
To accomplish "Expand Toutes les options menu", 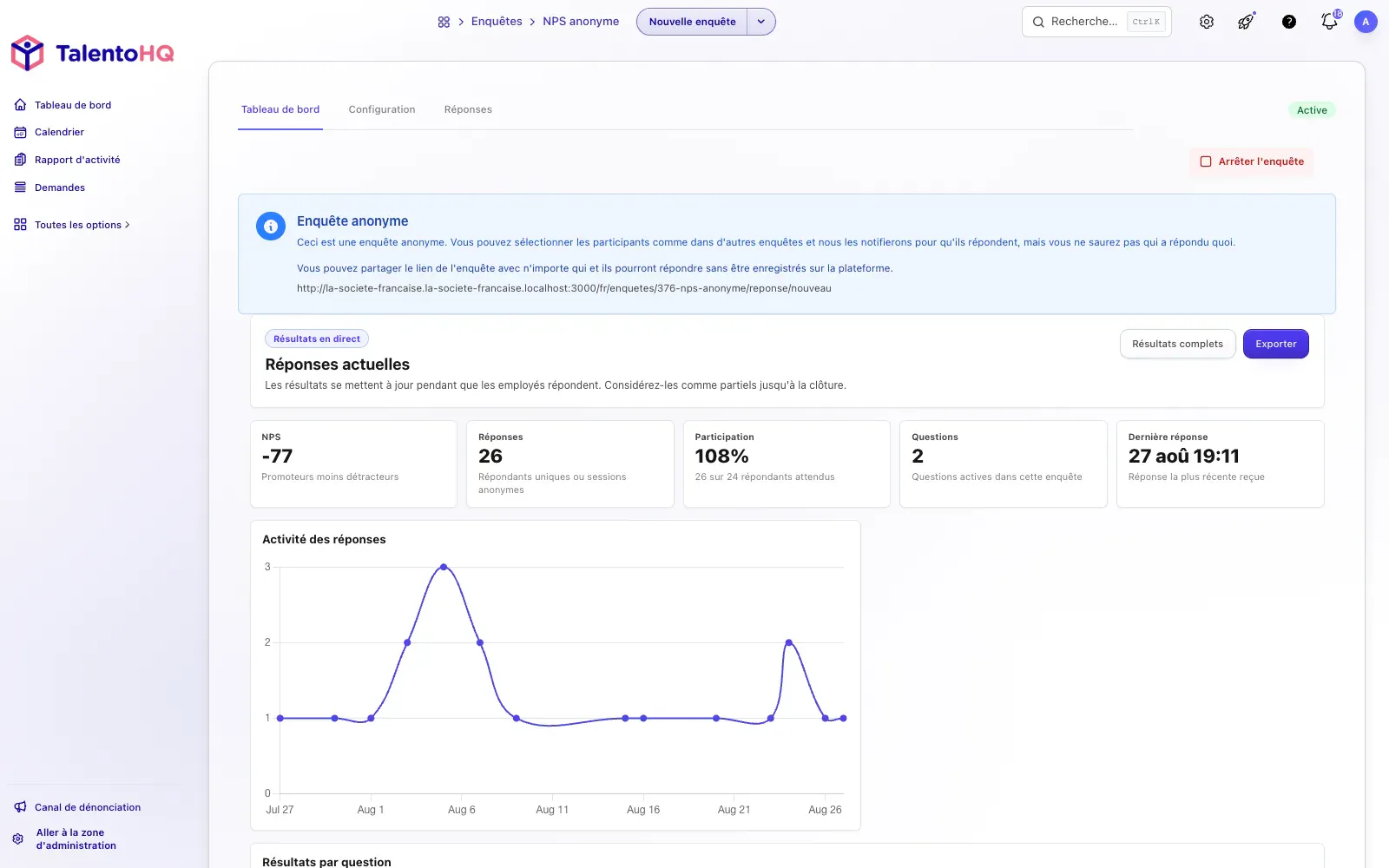I will pos(82,225).
